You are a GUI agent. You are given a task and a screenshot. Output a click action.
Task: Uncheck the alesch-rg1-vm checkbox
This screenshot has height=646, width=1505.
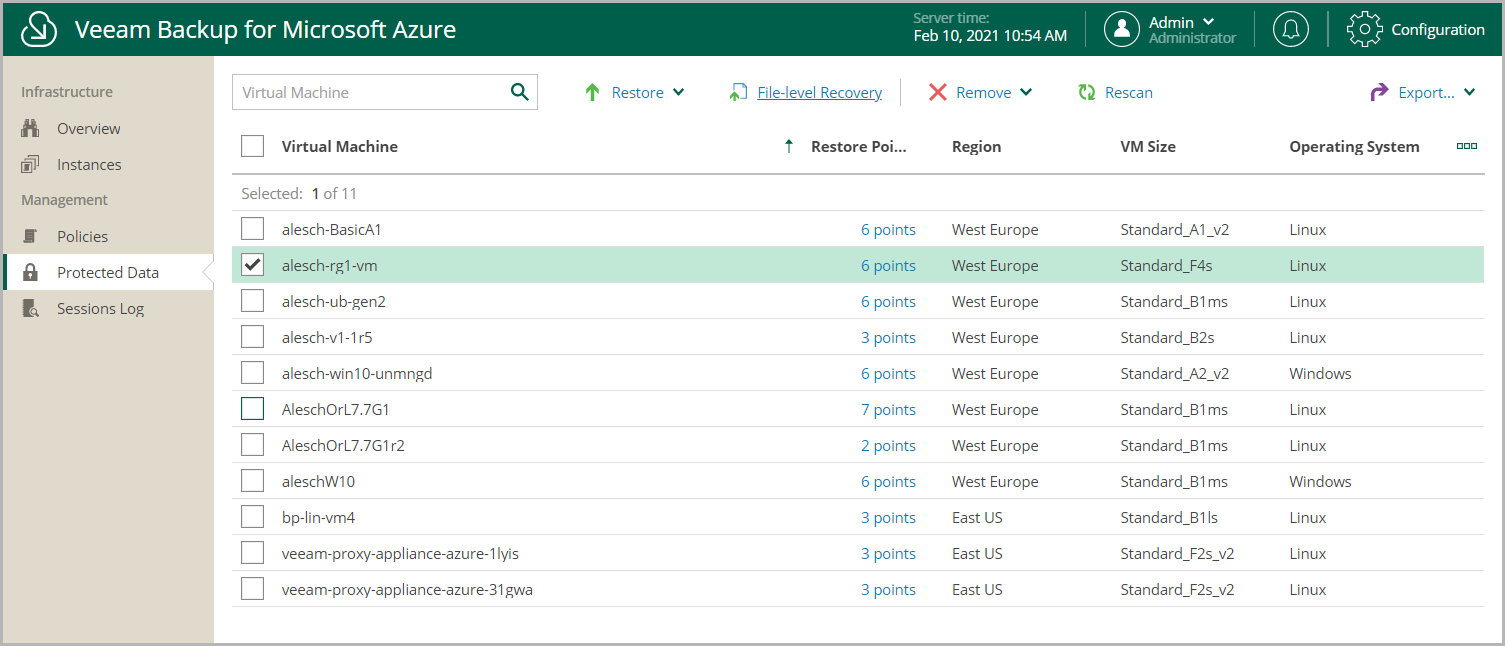click(x=253, y=265)
